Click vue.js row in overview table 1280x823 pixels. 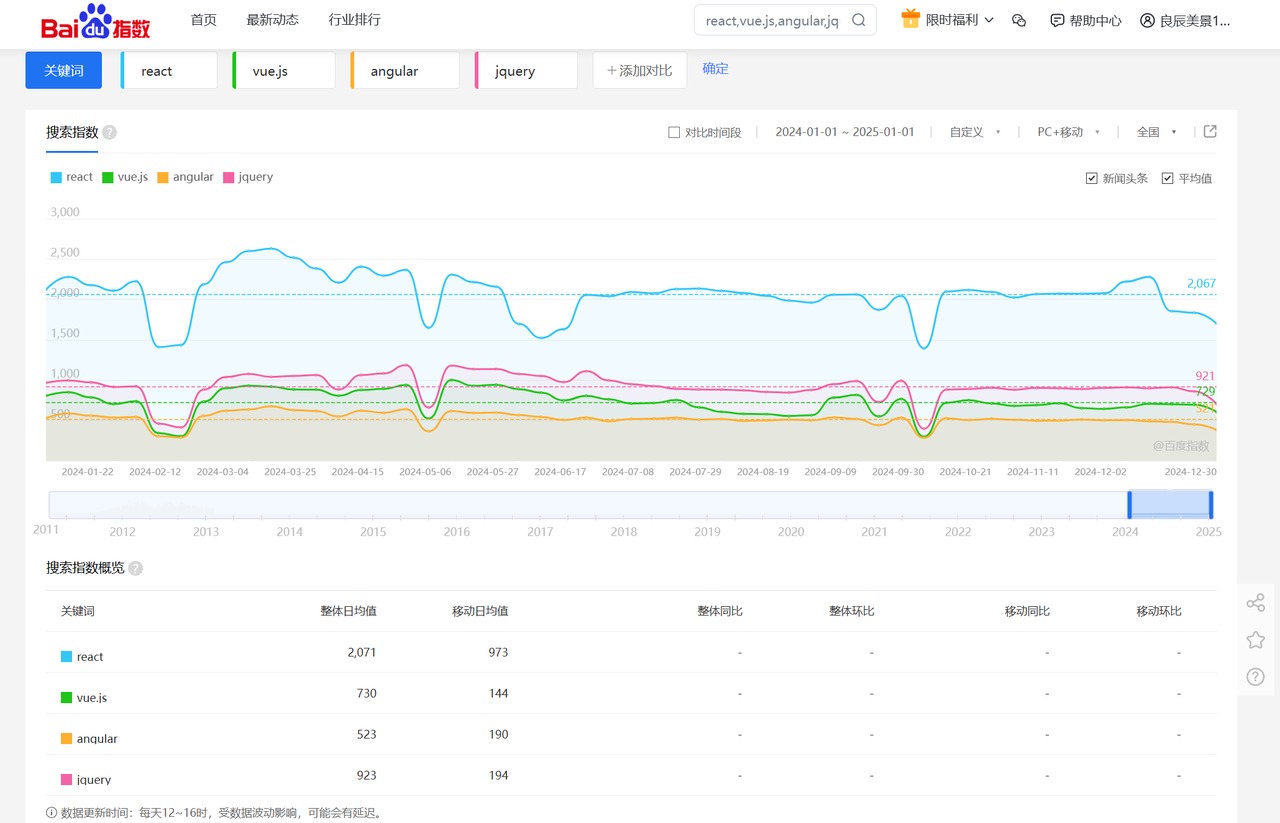631,693
